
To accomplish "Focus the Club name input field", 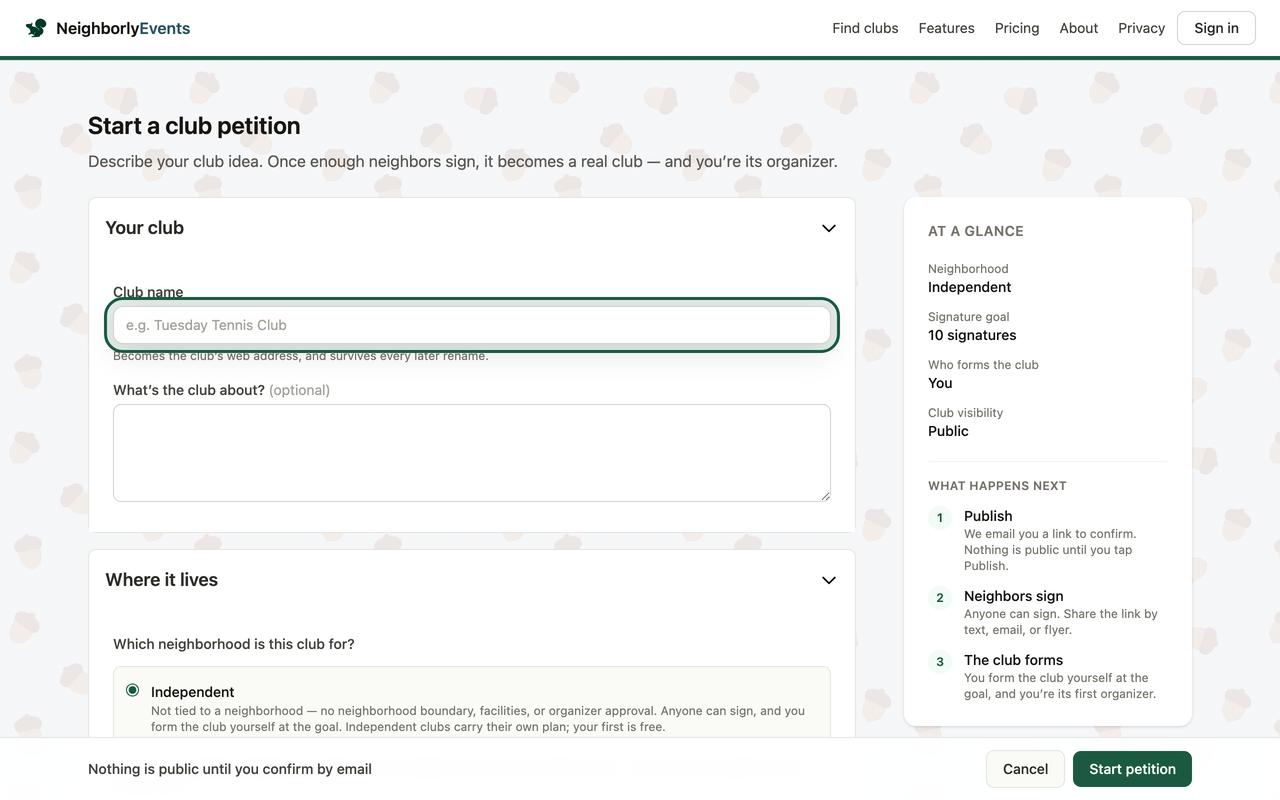I will click(x=472, y=325).
